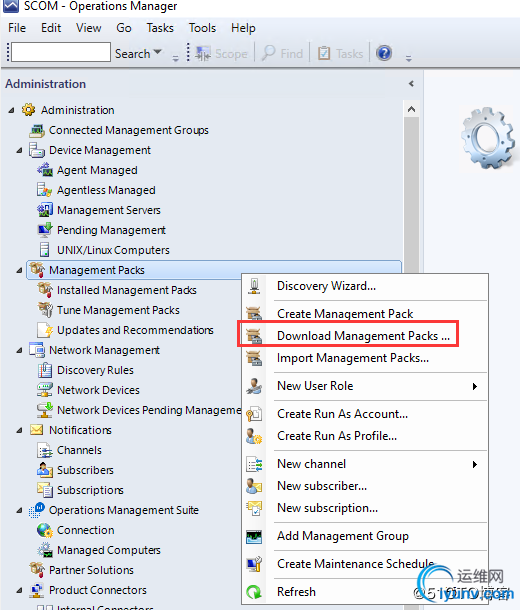Click the help question mark icon
Image resolution: width=520 pixels, height=610 pixels.
pyautogui.click(x=384, y=53)
